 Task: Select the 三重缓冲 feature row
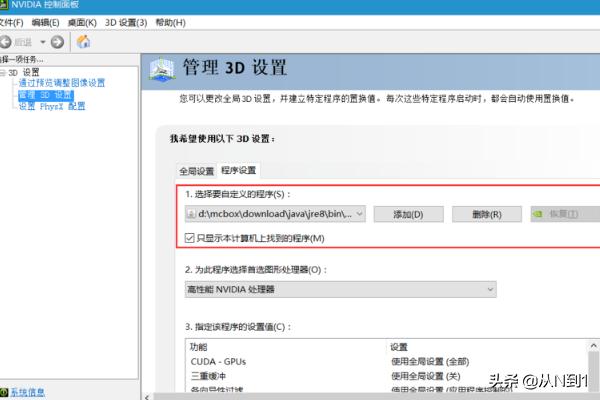click(x=386, y=376)
